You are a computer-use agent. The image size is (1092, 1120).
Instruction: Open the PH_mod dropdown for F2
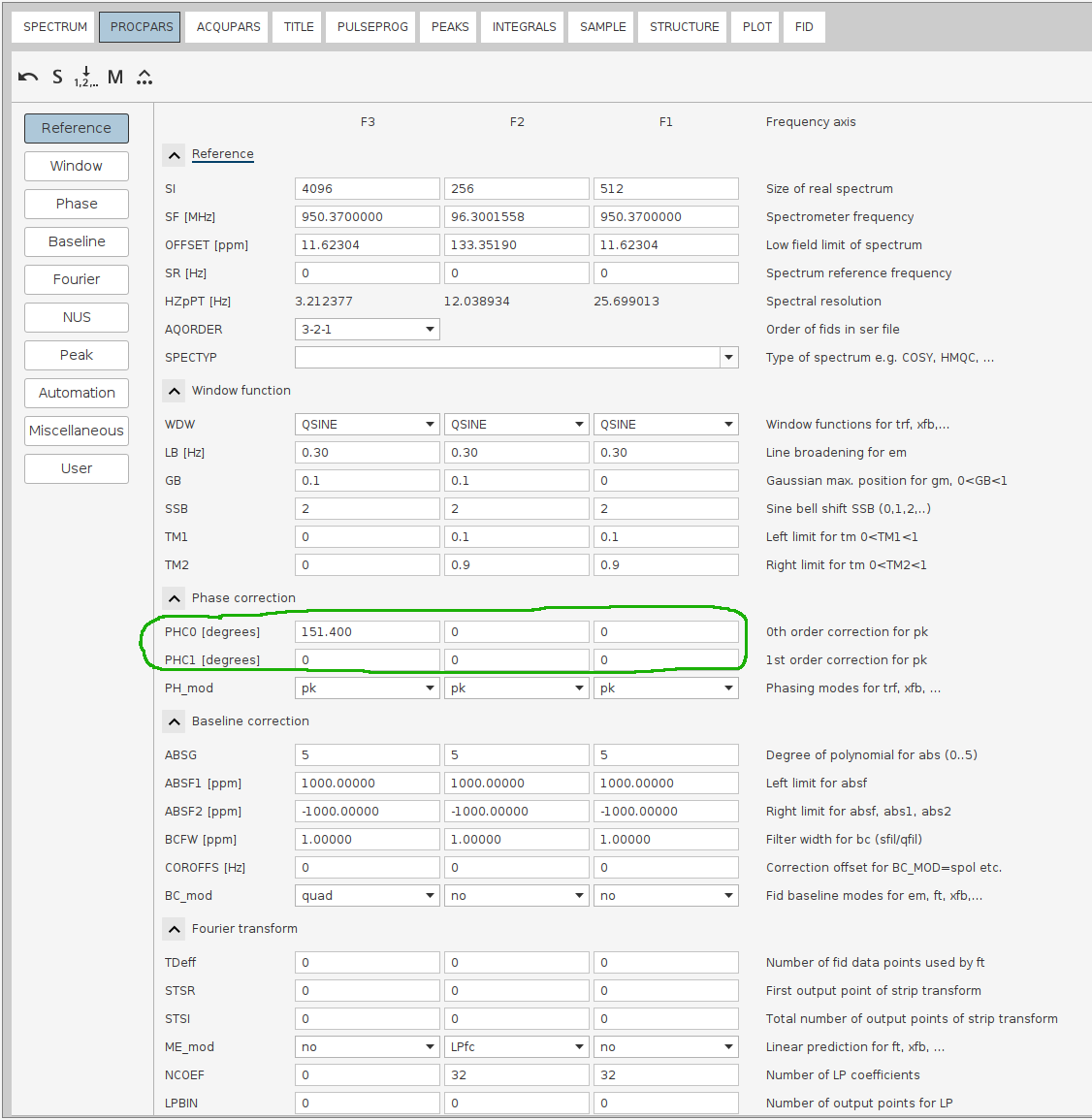click(x=579, y=688)
